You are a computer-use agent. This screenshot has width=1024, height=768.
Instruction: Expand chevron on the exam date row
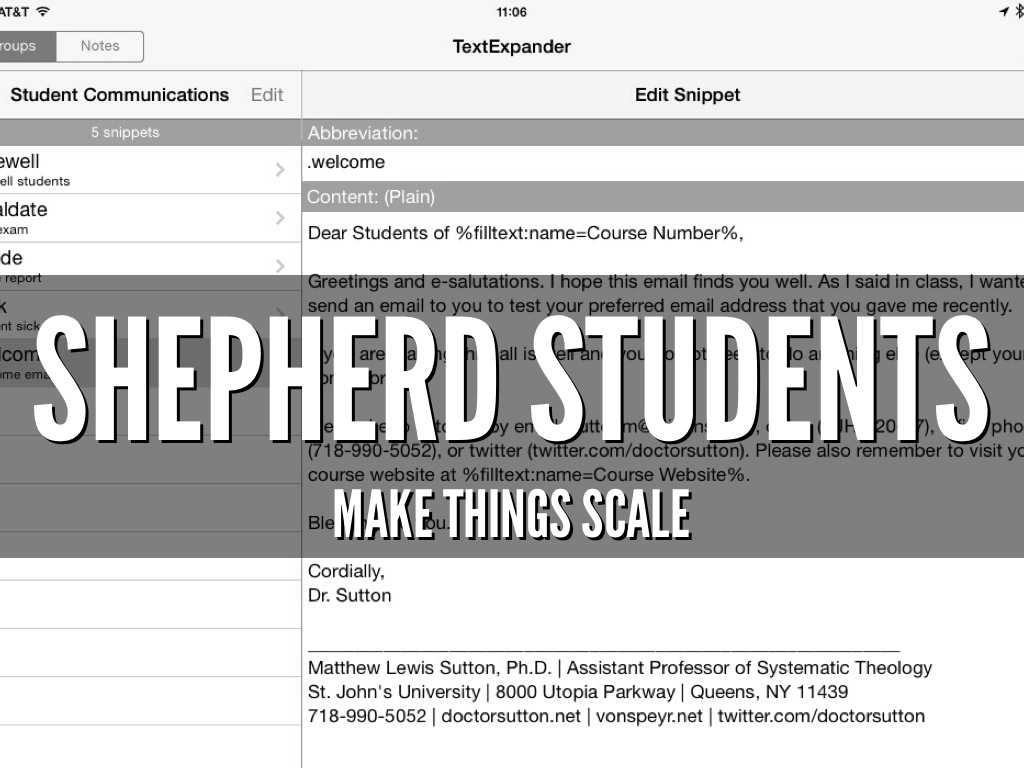(280, 218)
